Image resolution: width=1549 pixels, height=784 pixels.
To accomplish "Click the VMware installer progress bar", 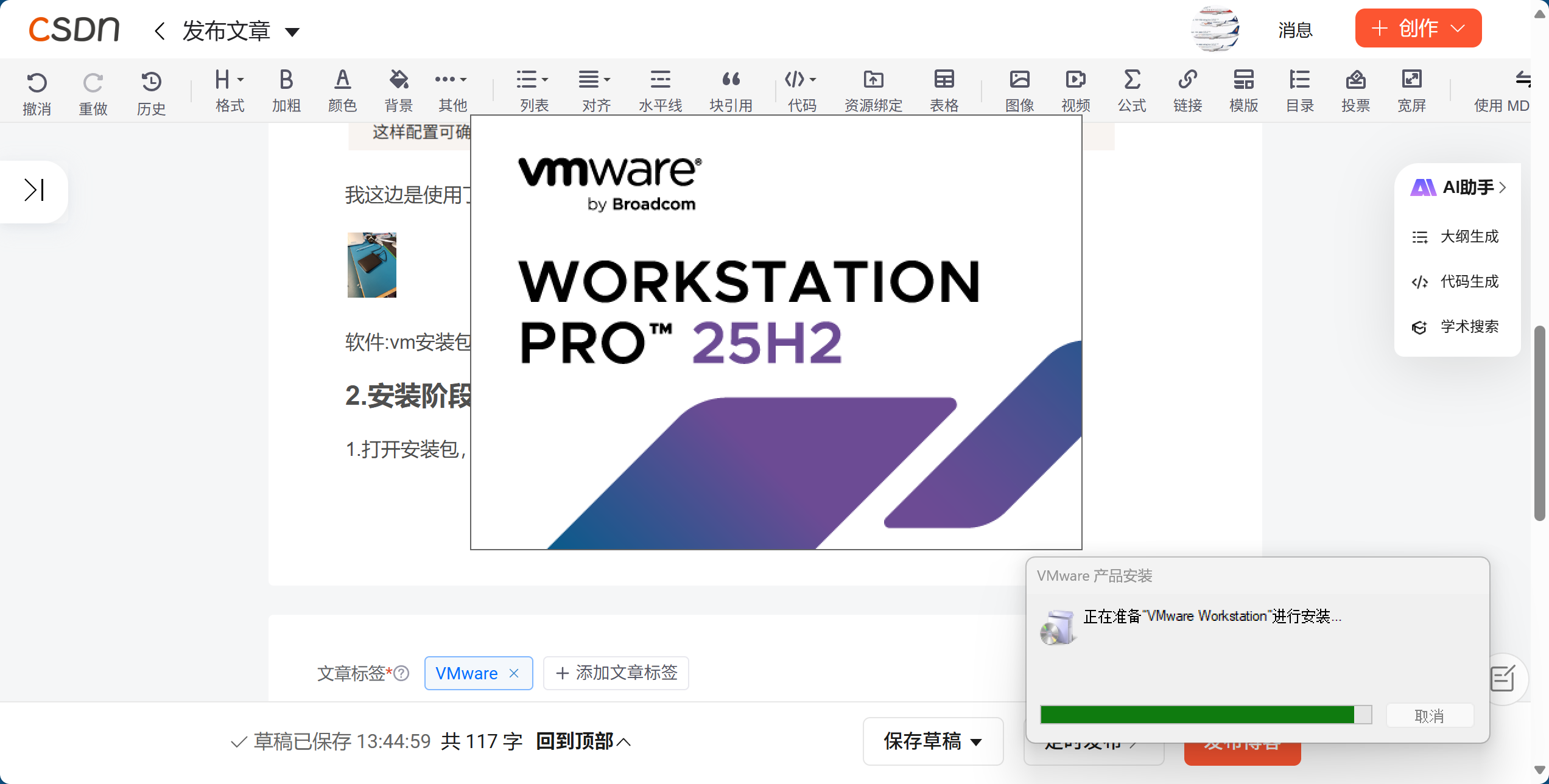I will point(1205,715).
